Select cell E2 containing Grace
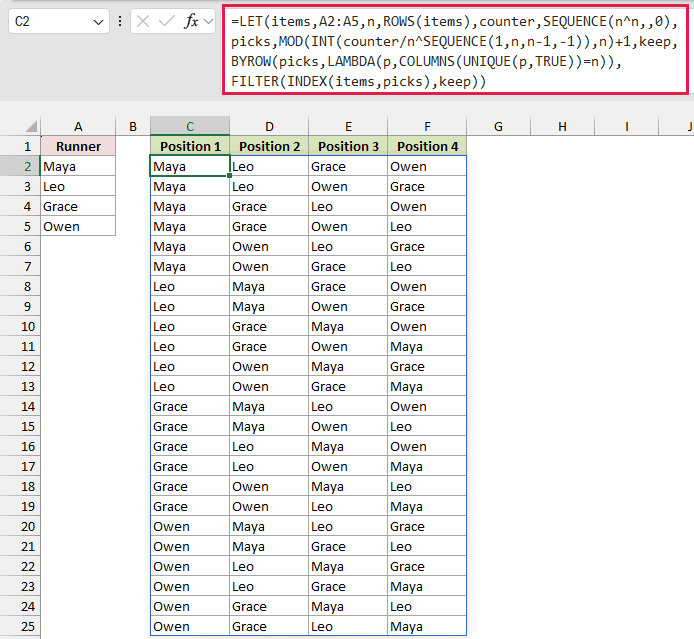The image size is (694, 639). pos(348,166)
